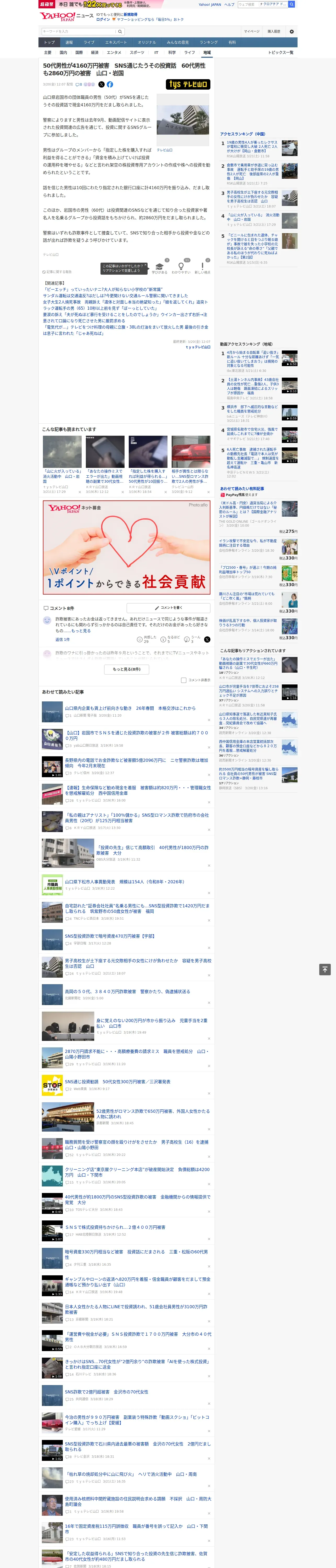Share the article on X

(x=101, y=85)
